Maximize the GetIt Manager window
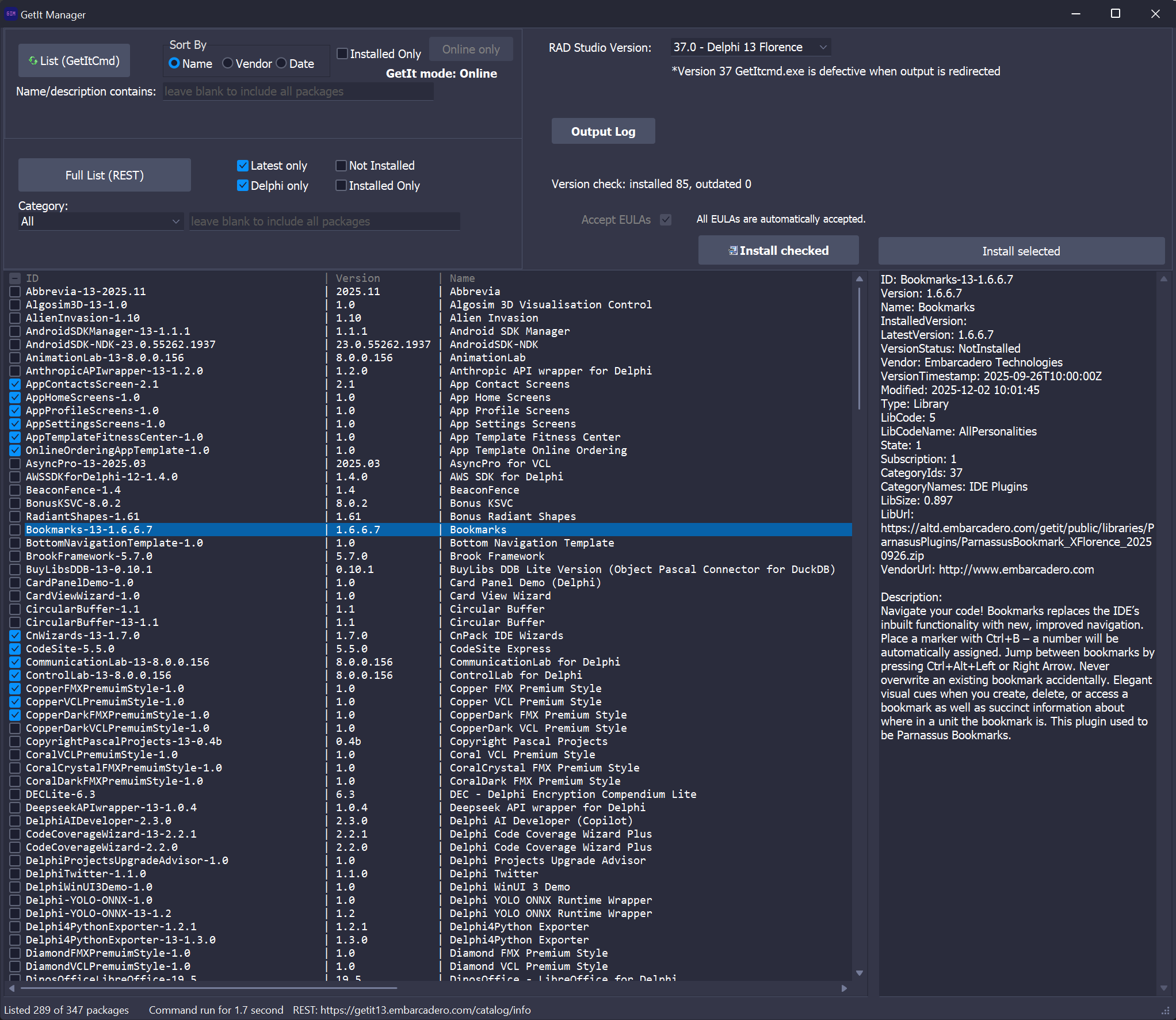This screenshot has height=1020, width=1176. click(x=1115, y=14)
